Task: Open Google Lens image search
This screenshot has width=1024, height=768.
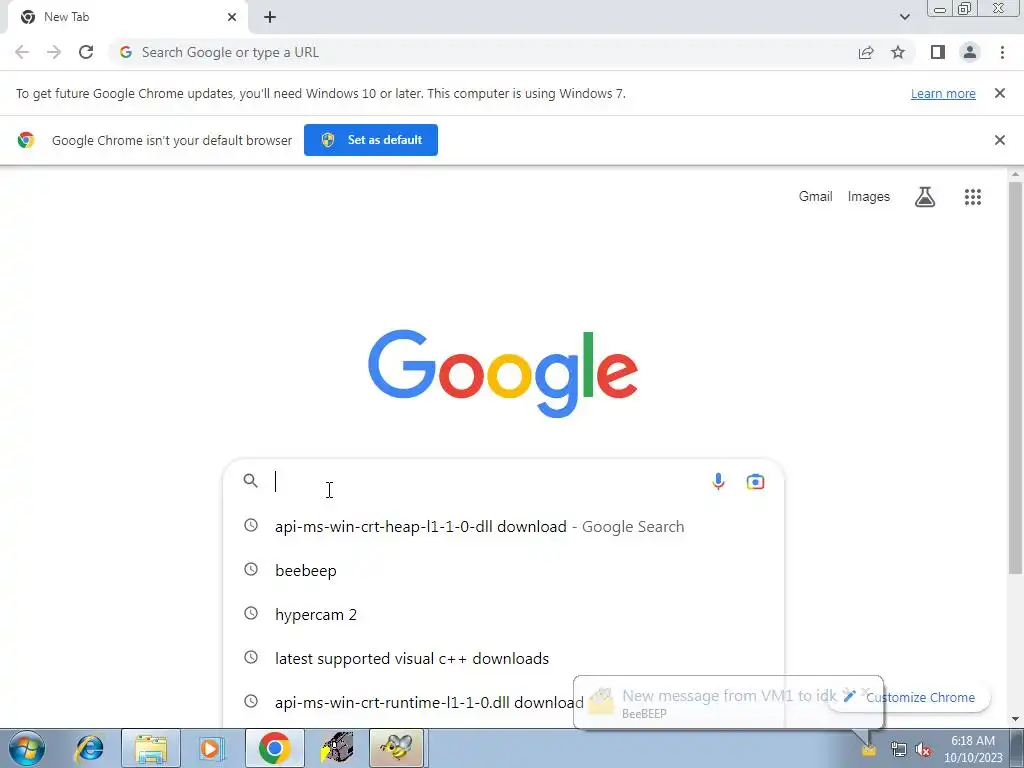Action: coord(755,482)
